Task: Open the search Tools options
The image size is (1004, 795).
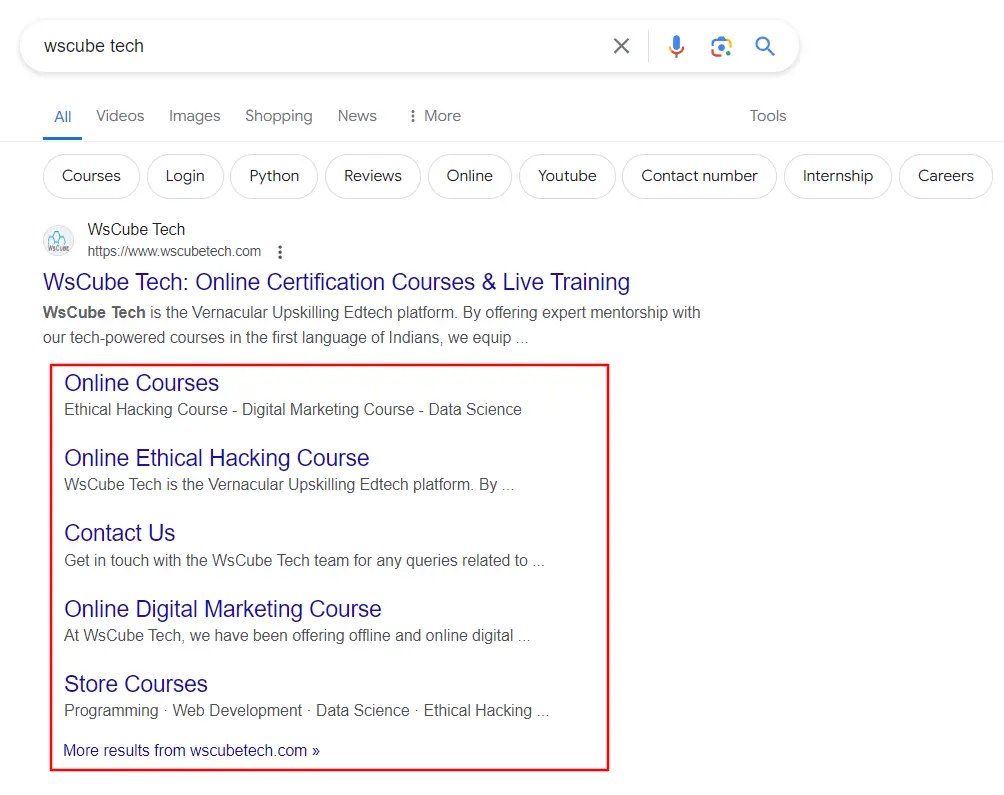Action: pyautogui.click(x=768, y=116)
